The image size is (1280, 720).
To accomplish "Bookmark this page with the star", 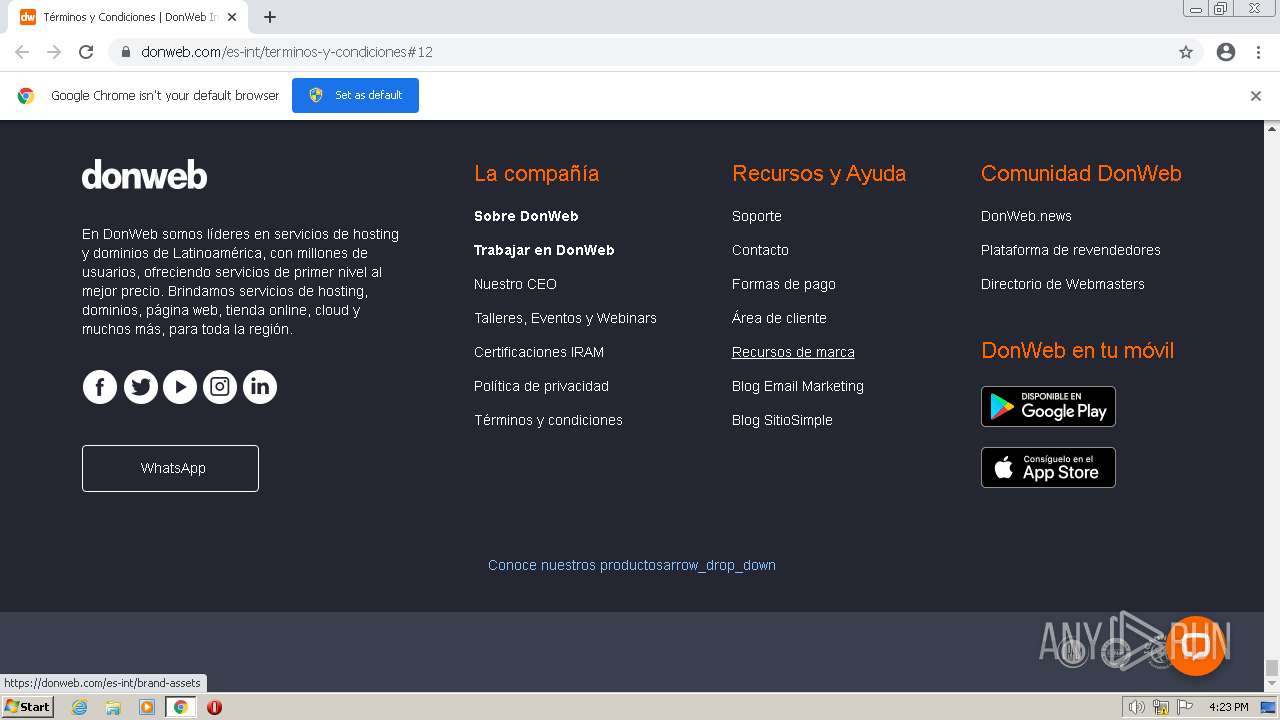I will click(1186, 52).
